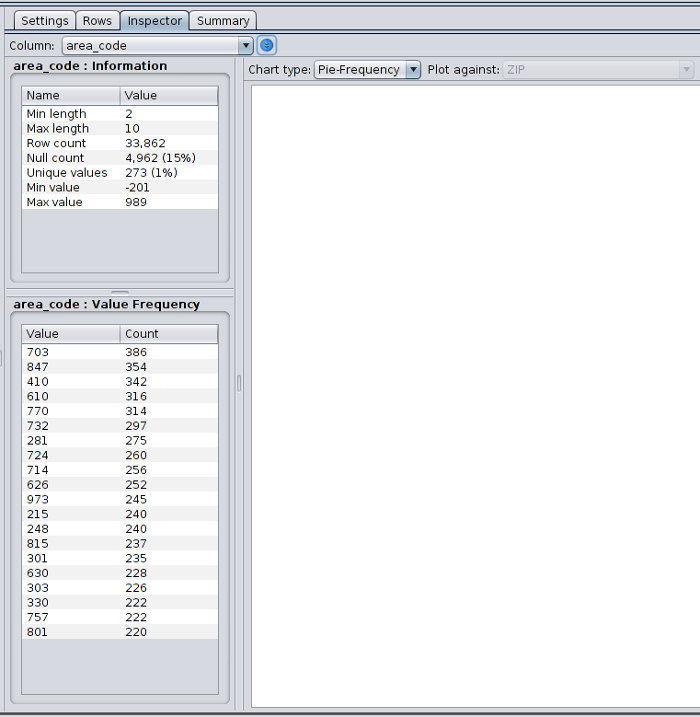700x717 pixels.
Task: Select the 703 row in Value Frequency
Action: tap(119, 352)
